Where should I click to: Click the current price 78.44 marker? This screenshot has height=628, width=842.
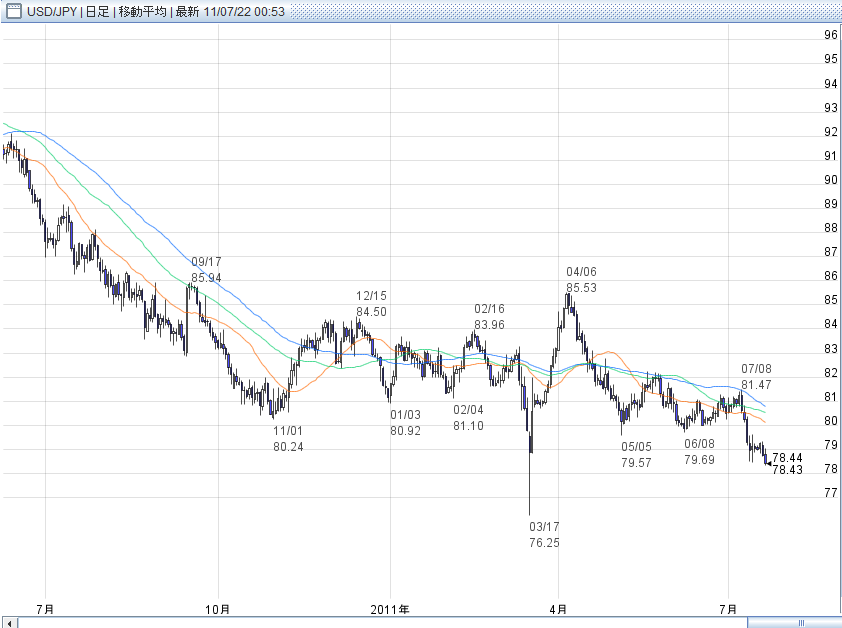787,458
